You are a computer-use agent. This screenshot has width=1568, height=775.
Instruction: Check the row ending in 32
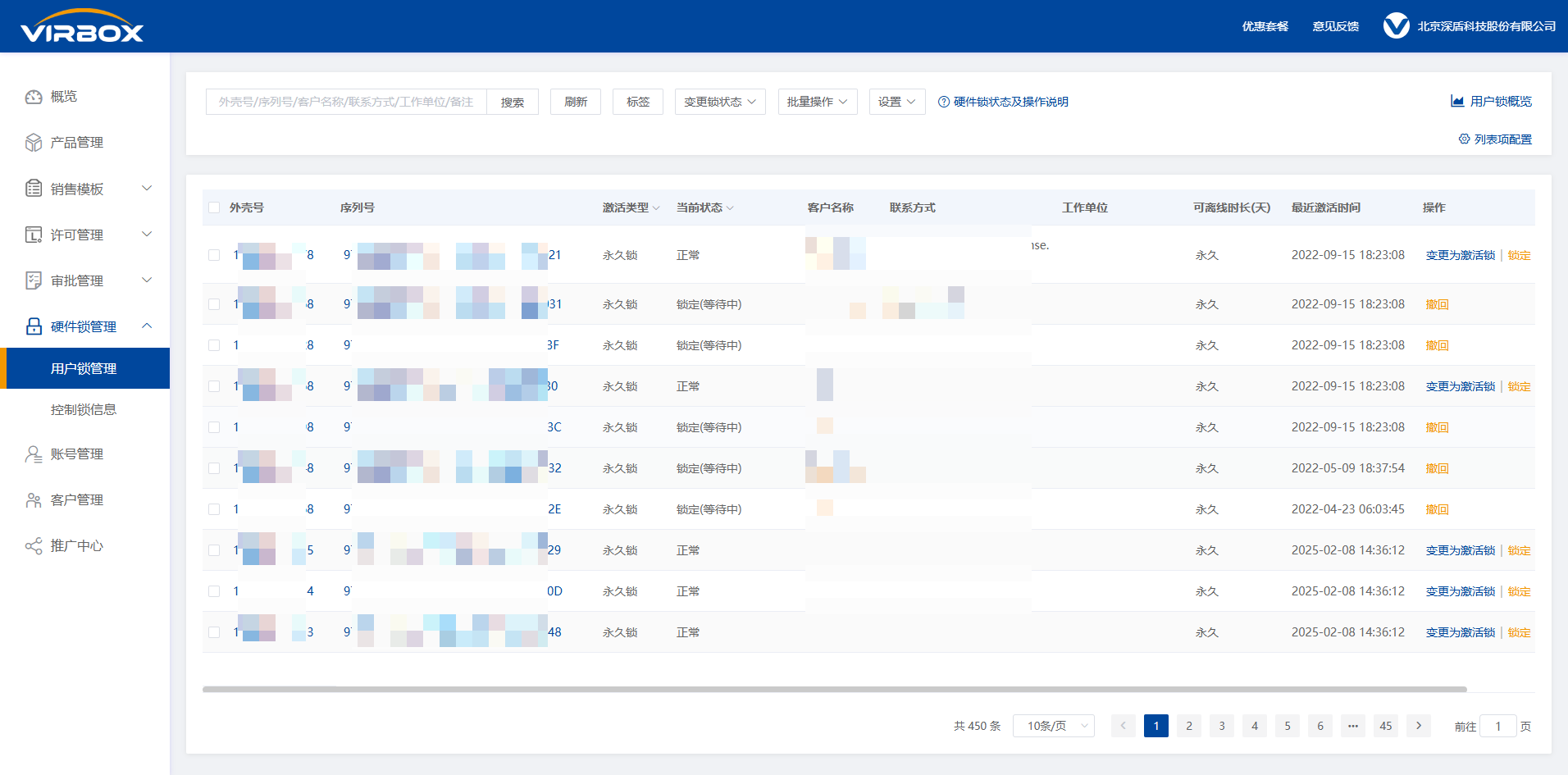tap(214, 468)
